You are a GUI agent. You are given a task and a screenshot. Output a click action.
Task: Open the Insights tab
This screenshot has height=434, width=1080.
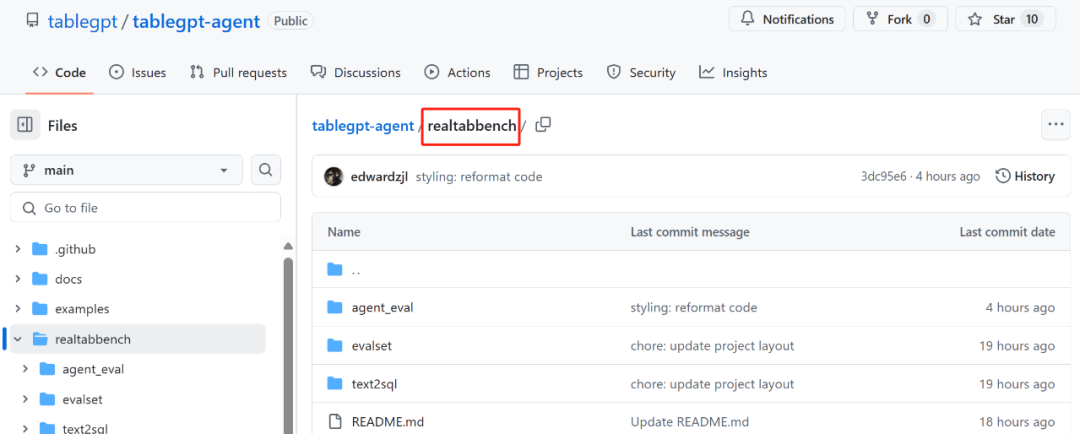pyautogui.click(x=733, y=72)
